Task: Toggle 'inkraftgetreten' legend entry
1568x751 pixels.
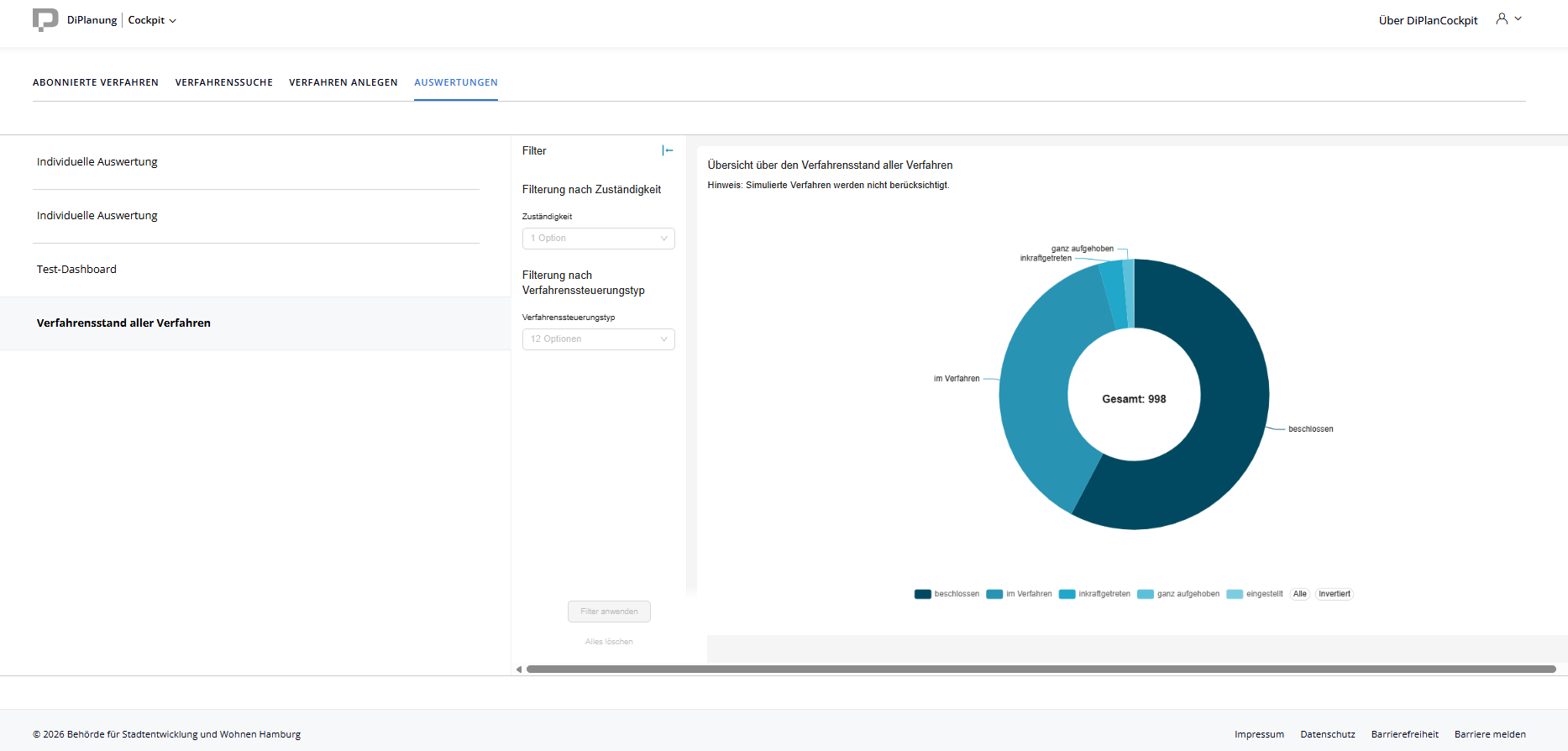Action: [1094, 594]
